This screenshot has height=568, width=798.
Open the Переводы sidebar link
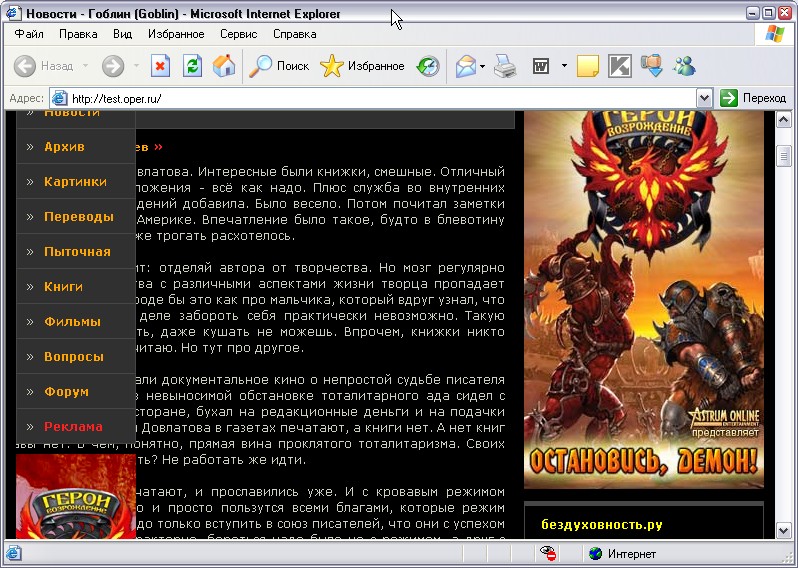pos(76,217)
